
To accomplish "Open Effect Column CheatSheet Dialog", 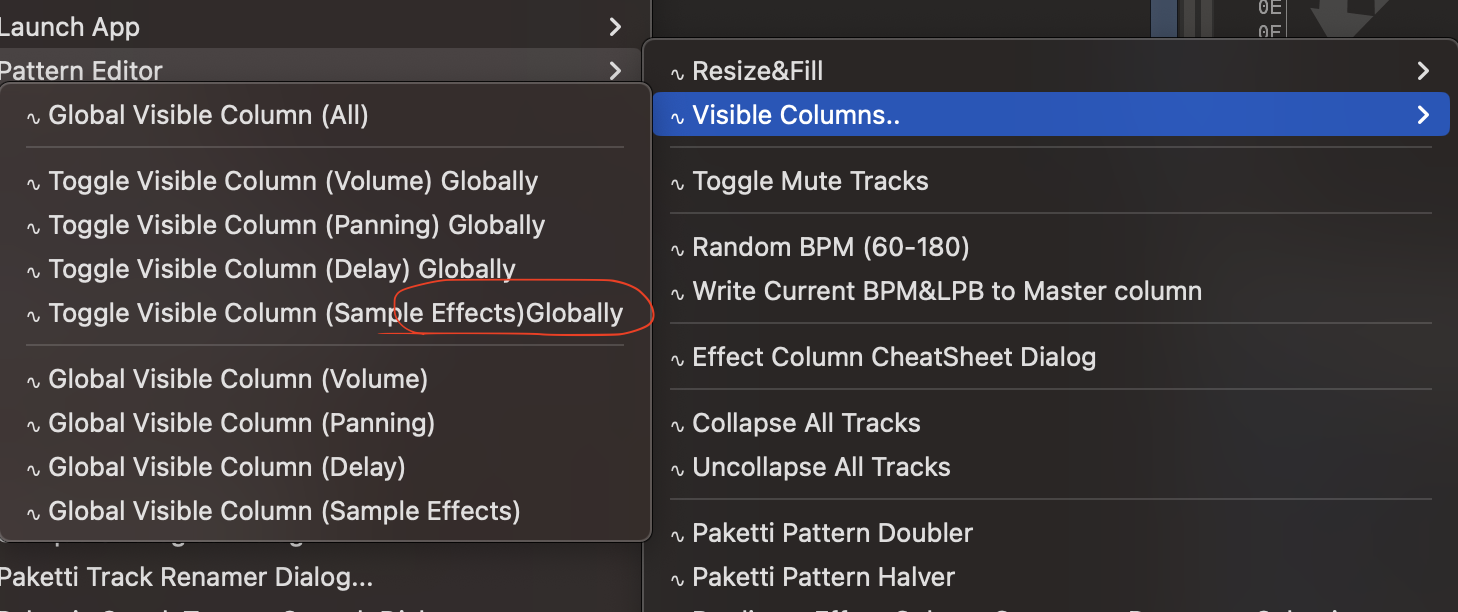I will tap(893, 357).
